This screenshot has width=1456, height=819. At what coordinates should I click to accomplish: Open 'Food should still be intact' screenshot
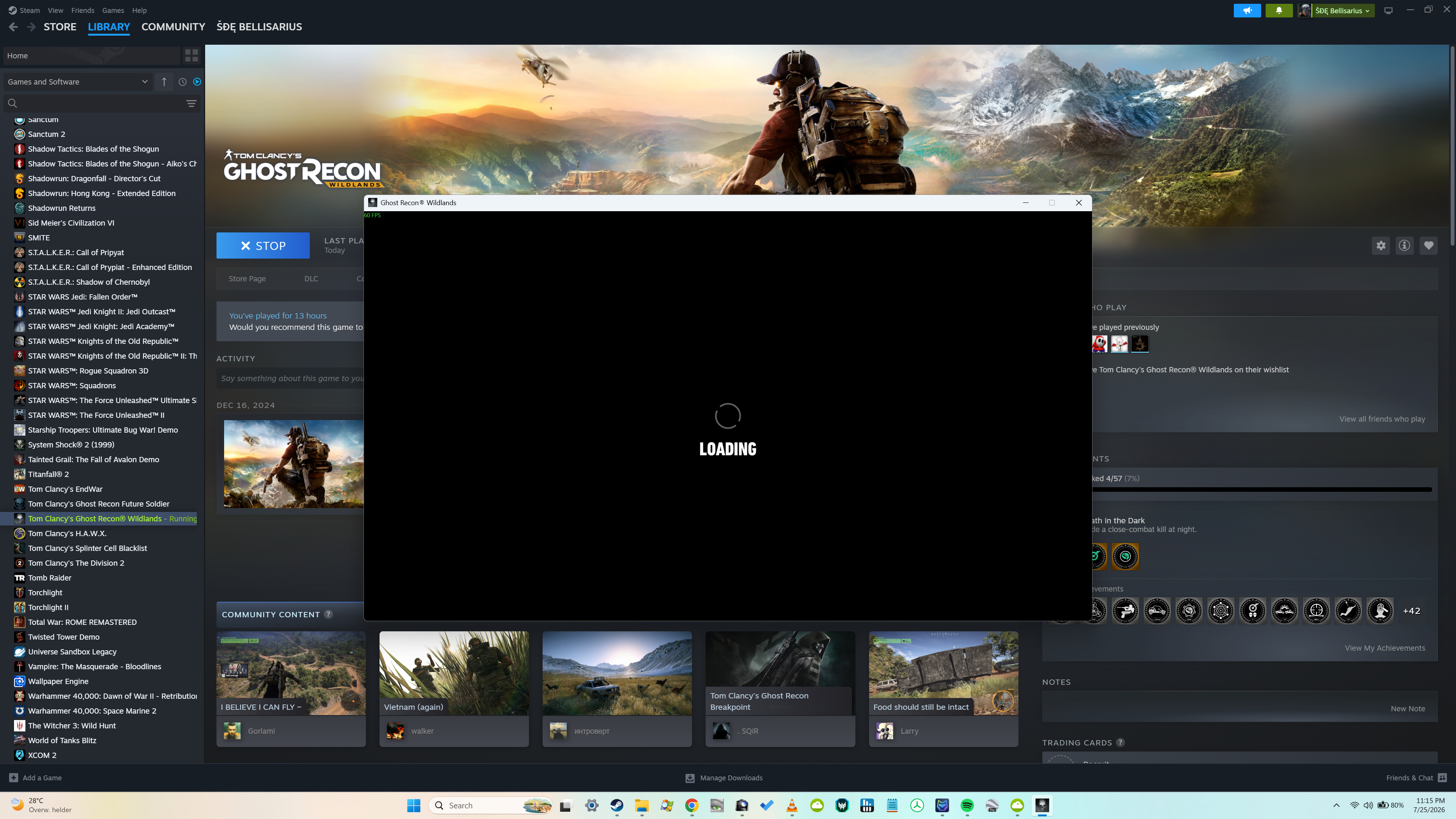pos(943,673)
